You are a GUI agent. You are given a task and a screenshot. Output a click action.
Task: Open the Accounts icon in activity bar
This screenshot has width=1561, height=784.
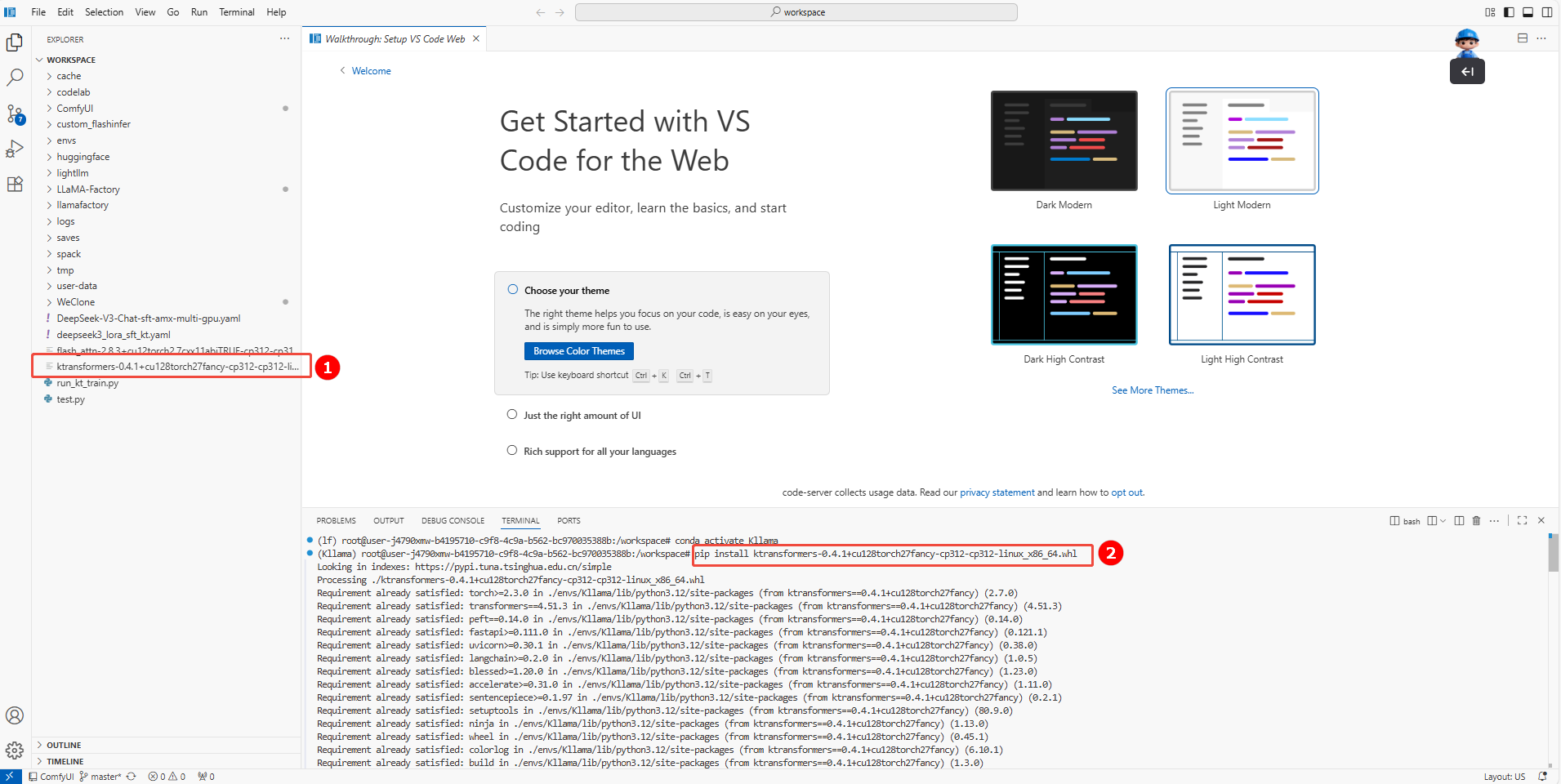pos(15,715)
